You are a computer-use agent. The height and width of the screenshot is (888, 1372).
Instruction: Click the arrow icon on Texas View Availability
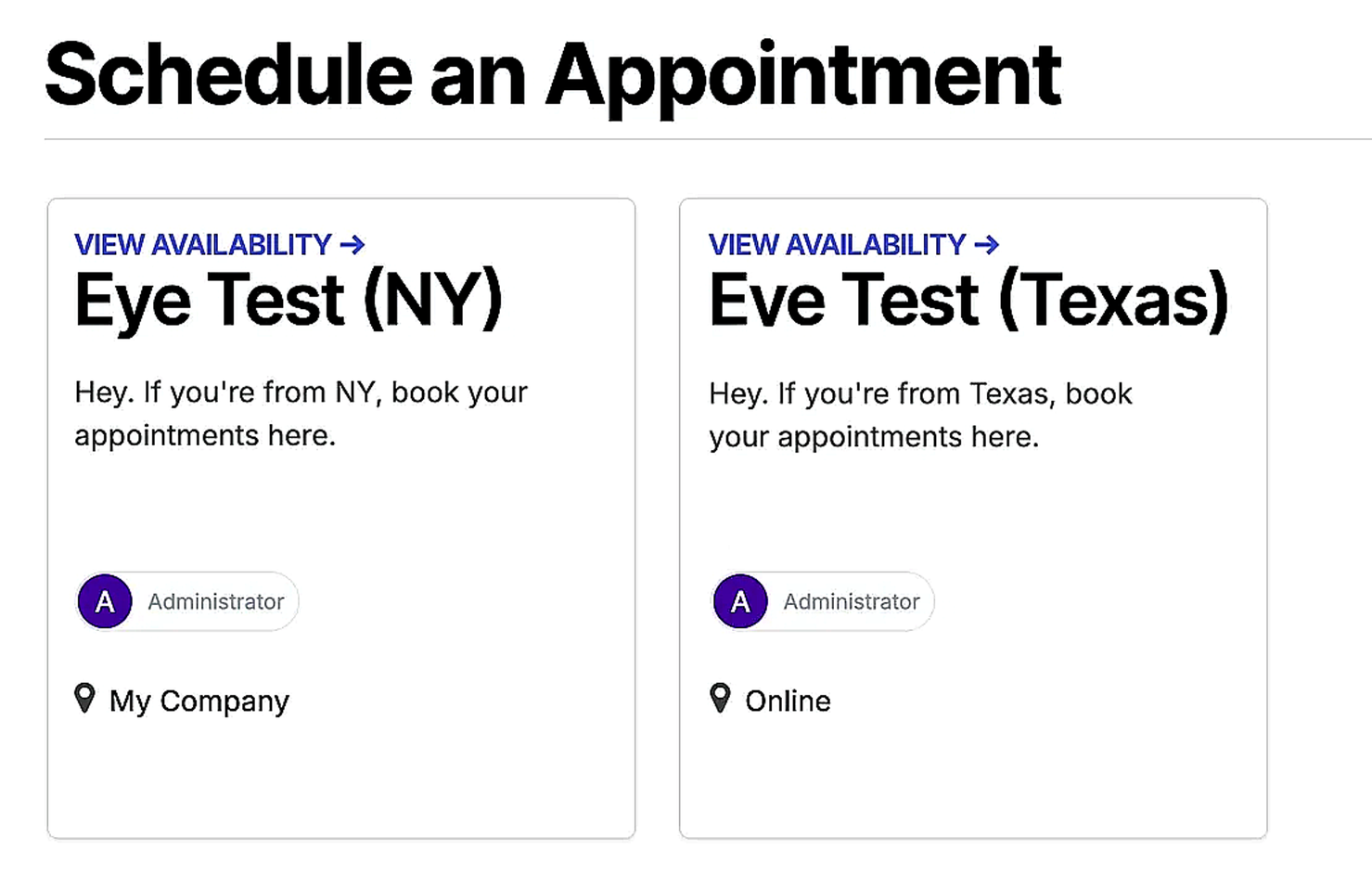point(987,245)
